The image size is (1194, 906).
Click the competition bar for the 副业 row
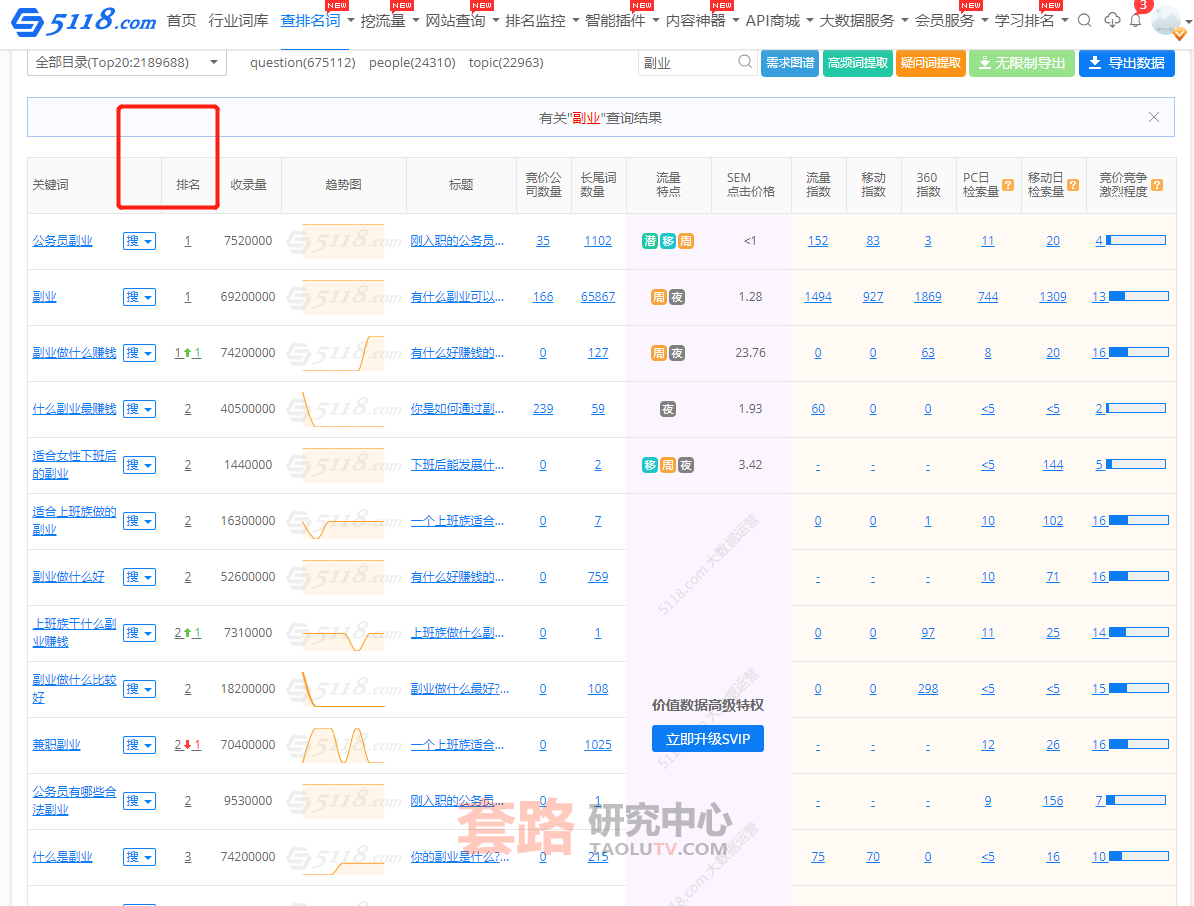(1138, 297)
